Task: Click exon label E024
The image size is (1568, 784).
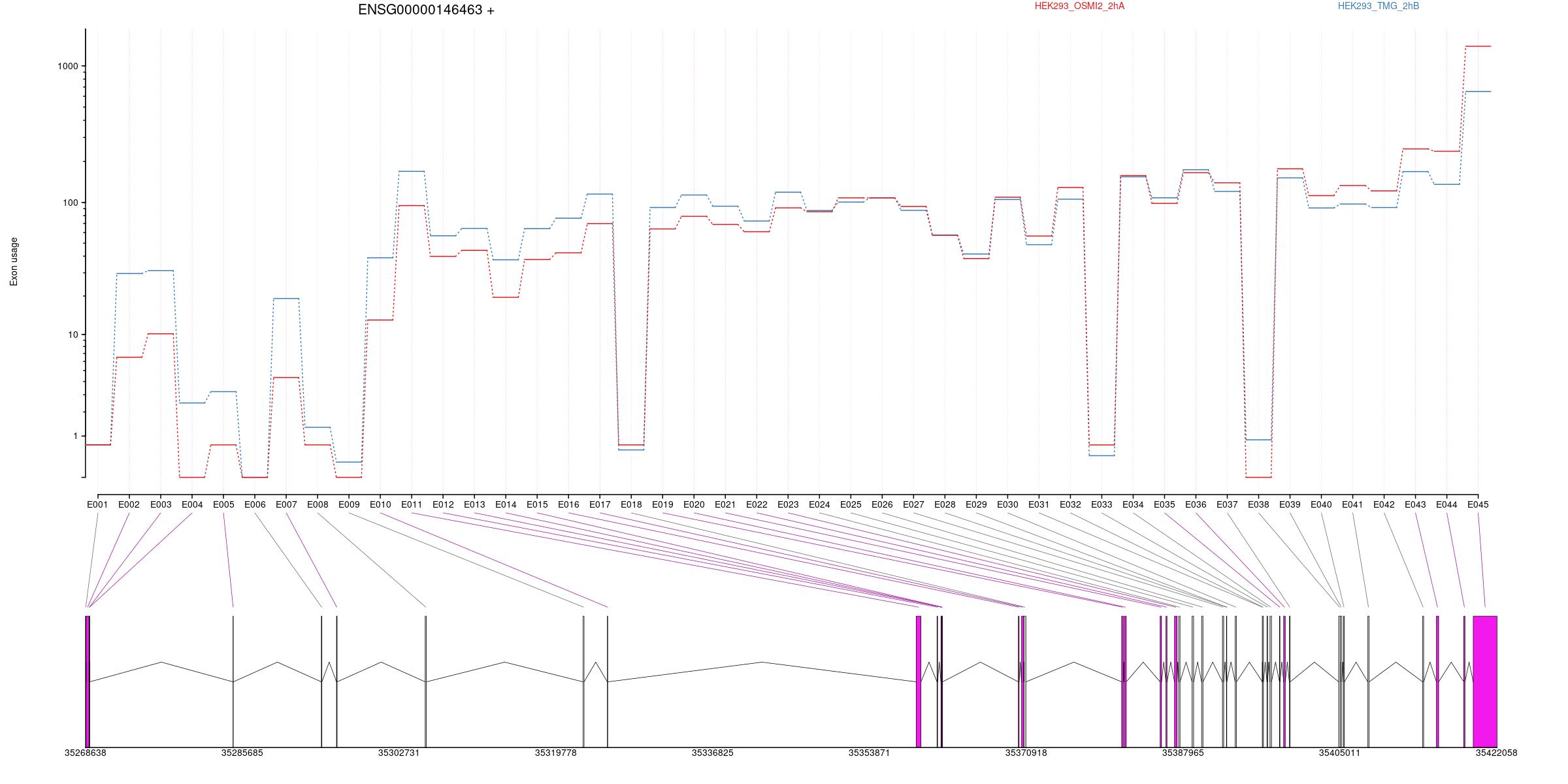Action: coord(819,504)
